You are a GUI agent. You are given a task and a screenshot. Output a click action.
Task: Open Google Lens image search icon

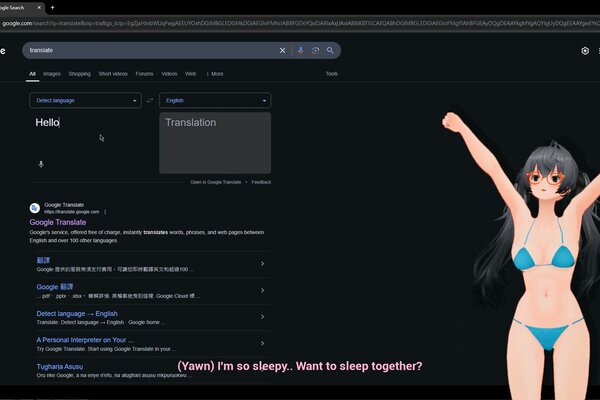coord(315,51)
